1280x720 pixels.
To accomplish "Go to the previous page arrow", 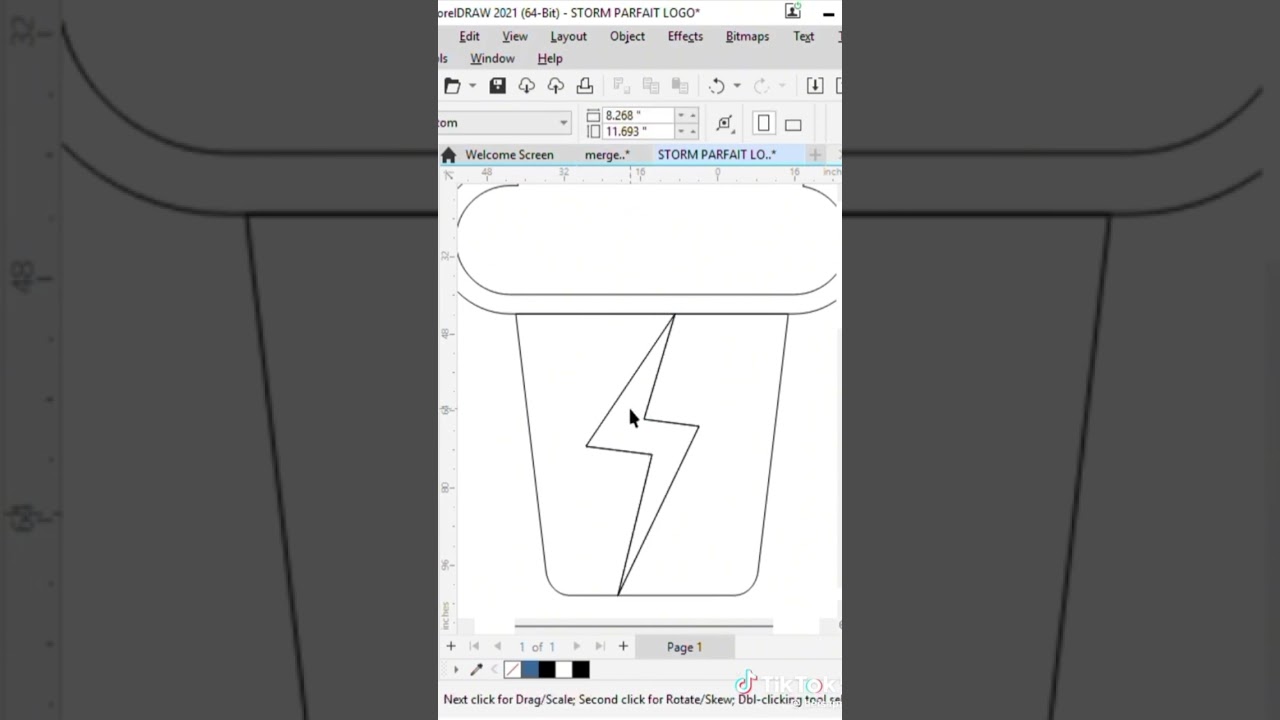I will tap(498, 647).
